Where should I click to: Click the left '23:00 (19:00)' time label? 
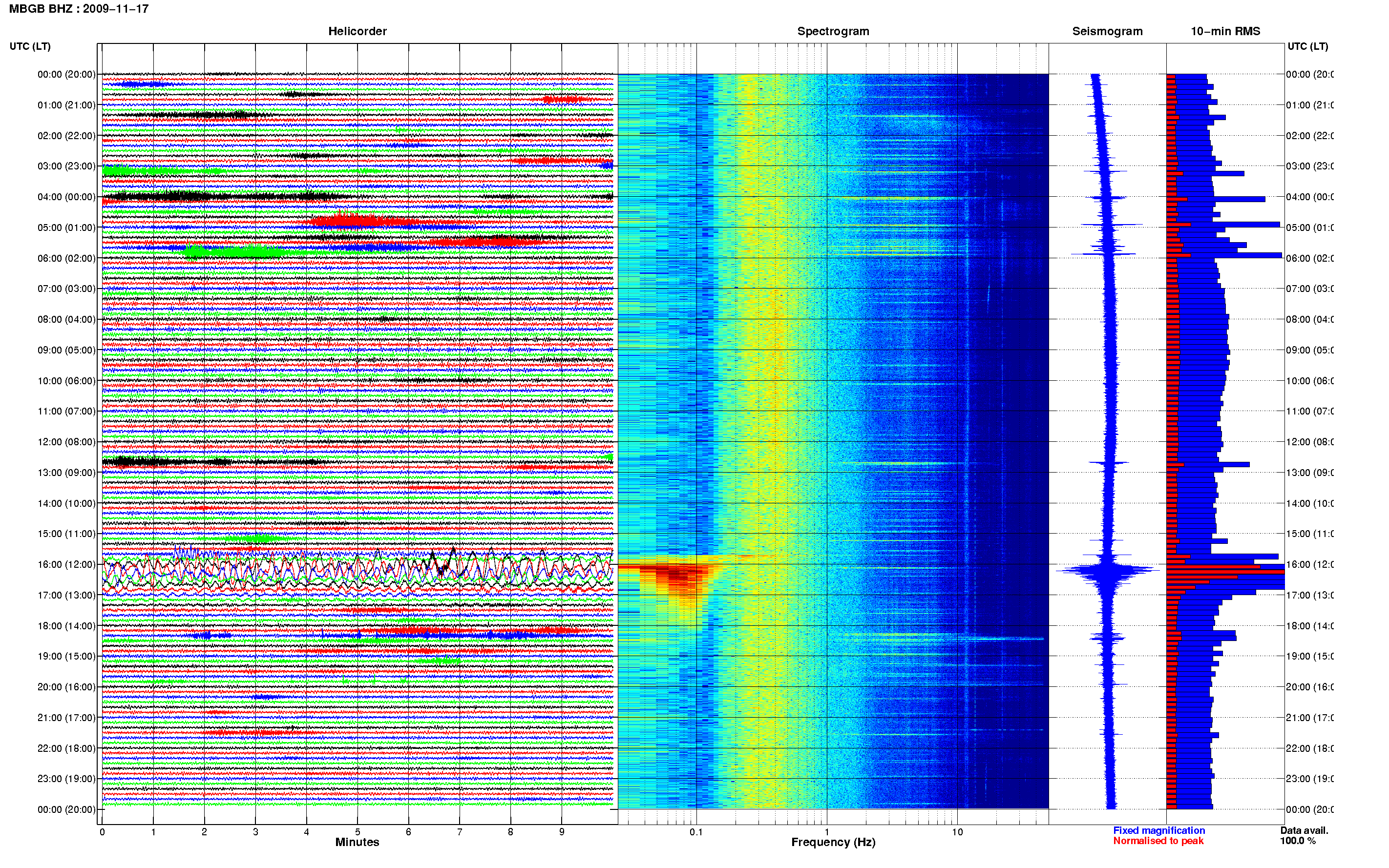tap(66, 779)
